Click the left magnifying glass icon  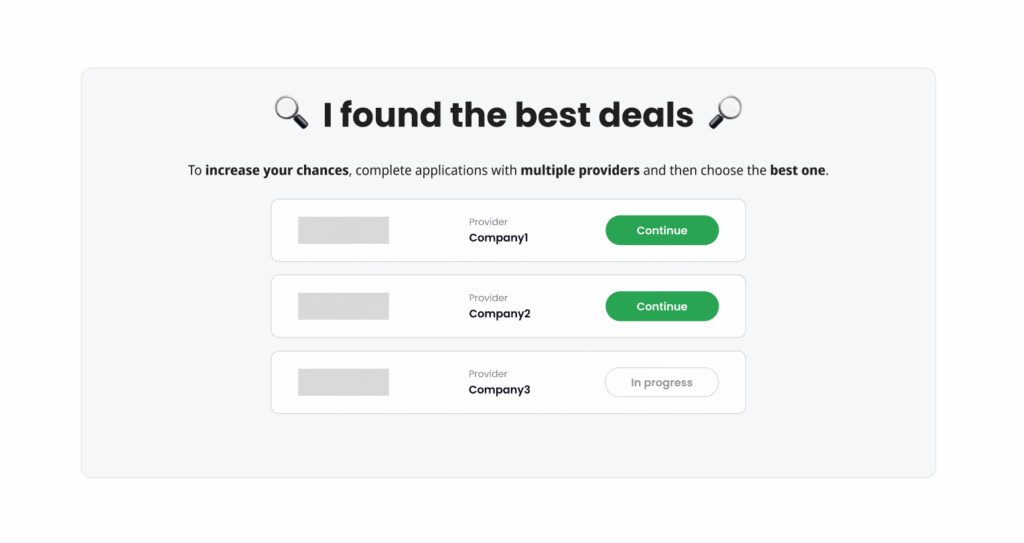coord(291,114)
